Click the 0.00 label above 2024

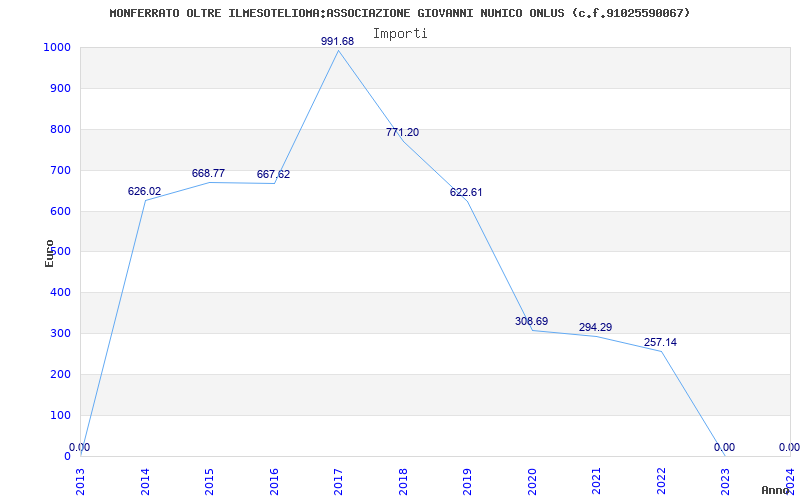click(789, 447)
